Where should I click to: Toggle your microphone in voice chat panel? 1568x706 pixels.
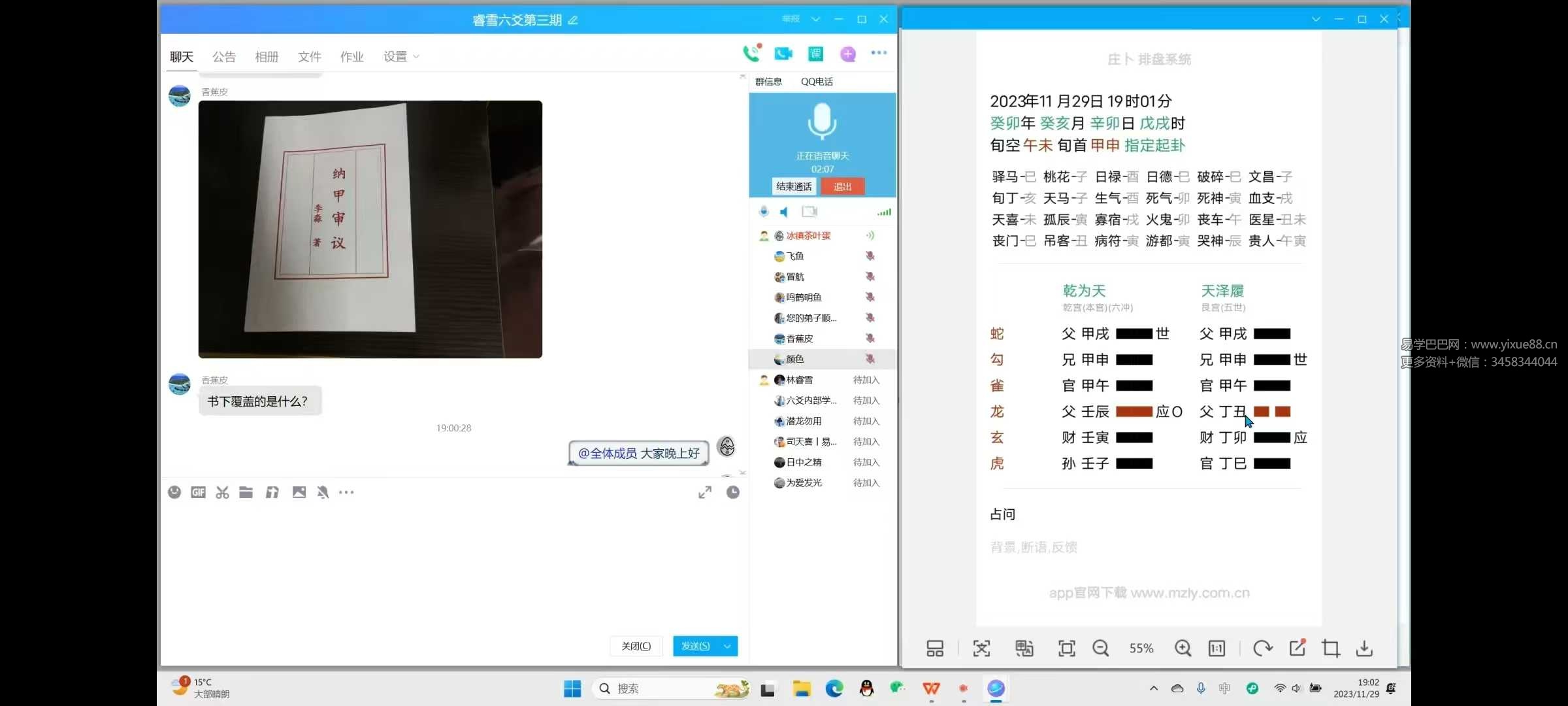click(x=763, y=211)
